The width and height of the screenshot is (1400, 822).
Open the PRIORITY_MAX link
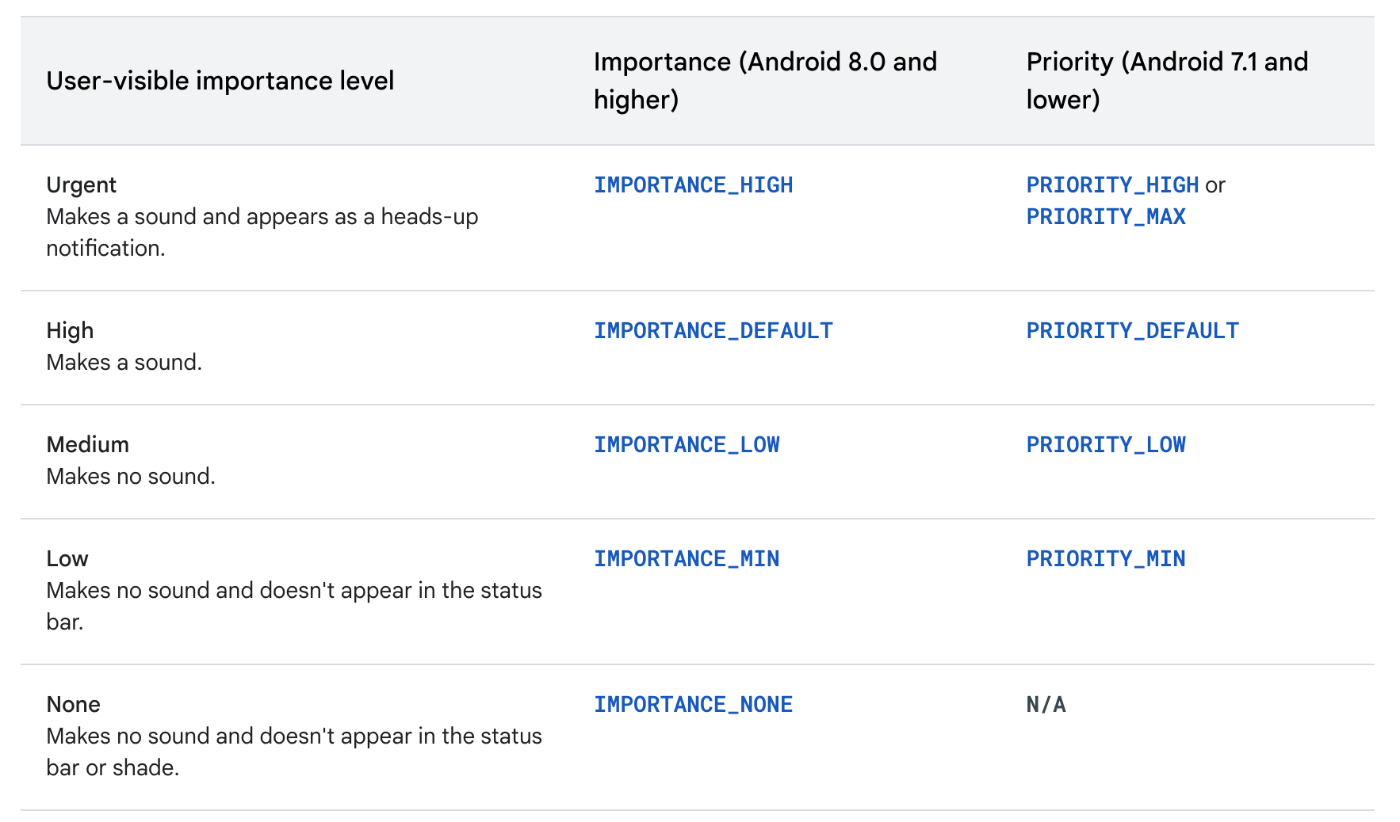click(x=1106, y=217)
